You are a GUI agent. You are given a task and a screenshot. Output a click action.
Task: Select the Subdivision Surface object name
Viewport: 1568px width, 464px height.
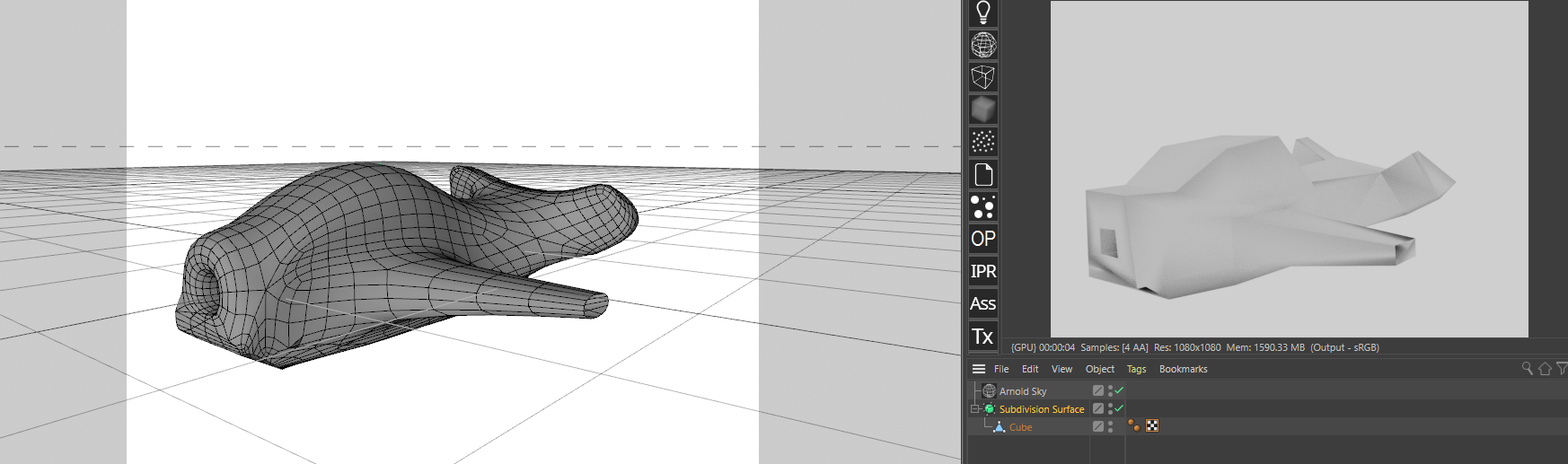pos(1042,409)
